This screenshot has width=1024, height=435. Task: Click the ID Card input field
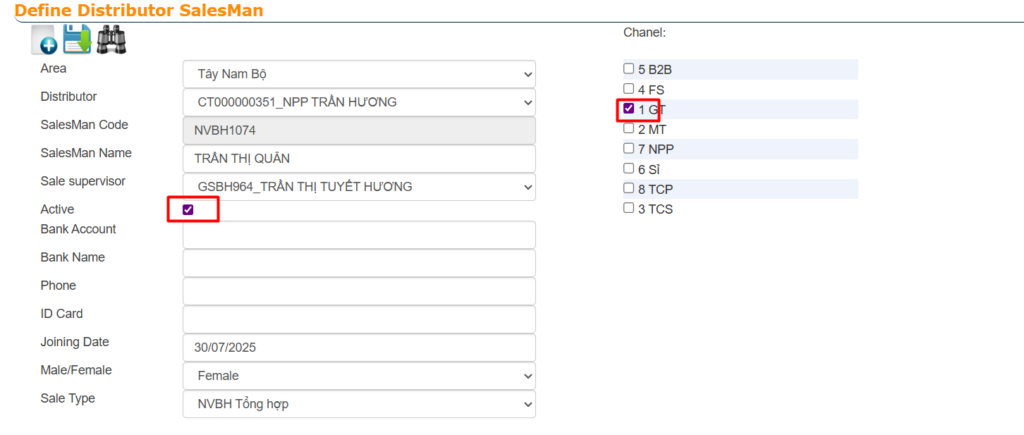coord(359,319)
